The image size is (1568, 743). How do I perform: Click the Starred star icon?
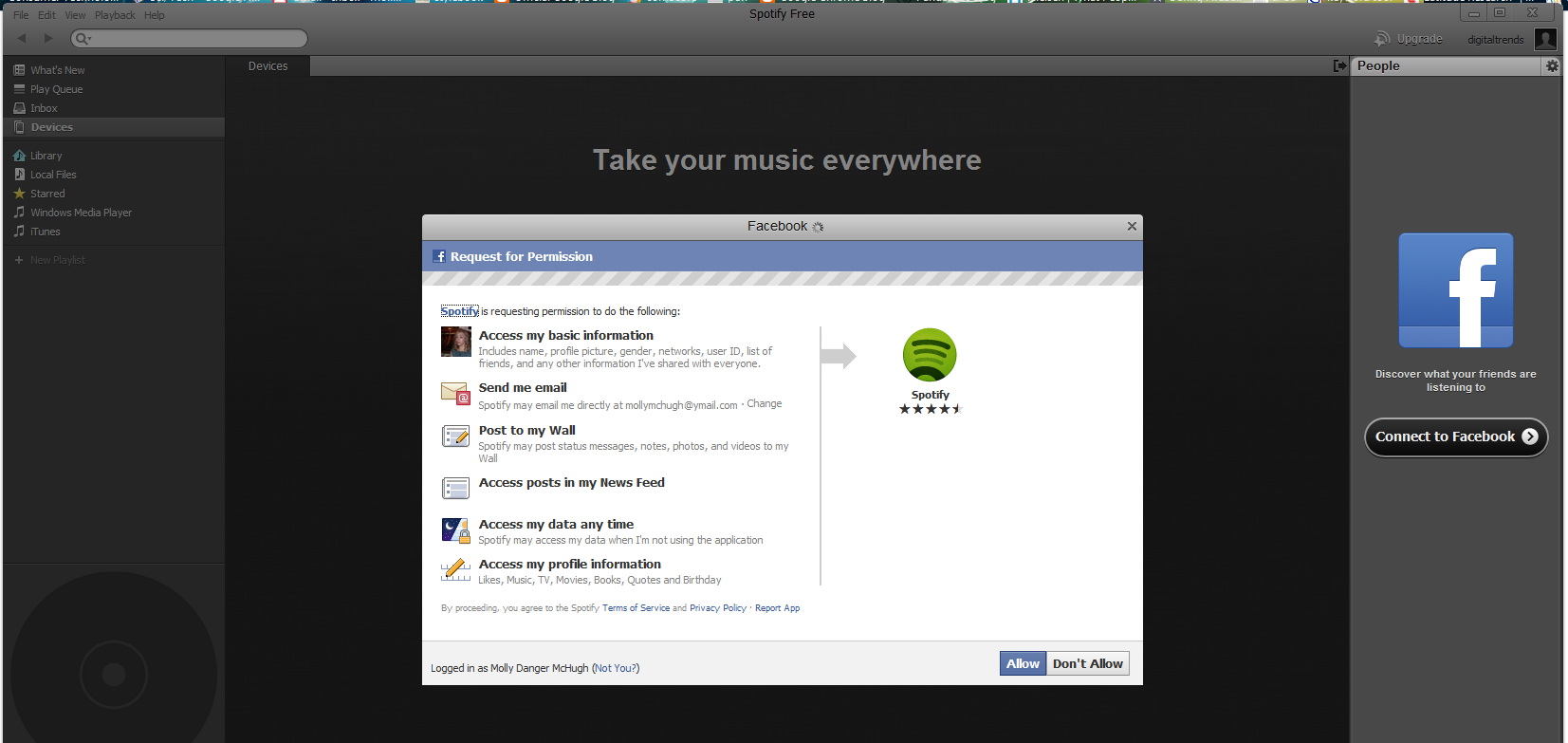click(x=19, y=194)
